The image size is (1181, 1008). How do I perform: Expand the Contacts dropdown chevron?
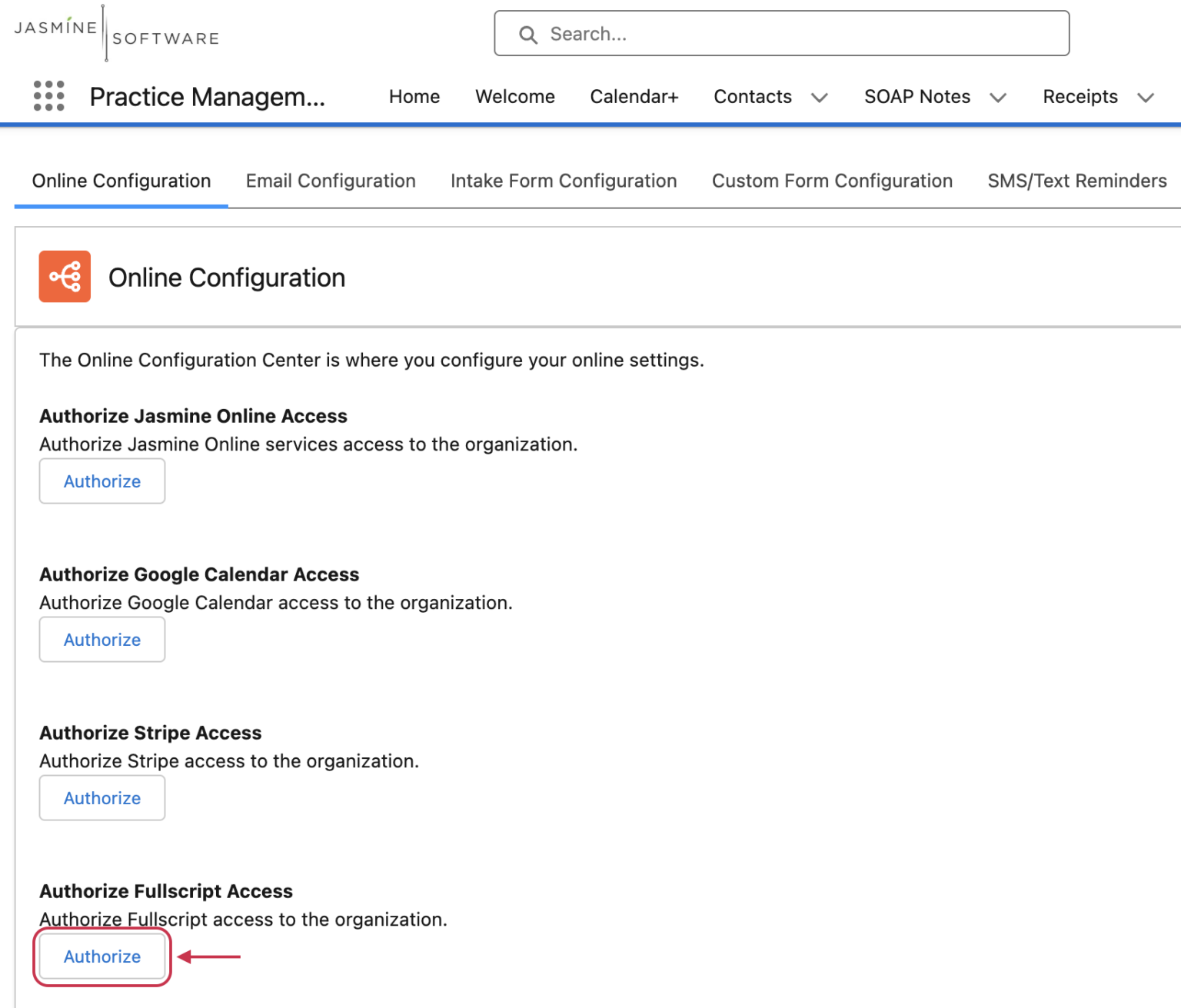click(x=820, y=98)
